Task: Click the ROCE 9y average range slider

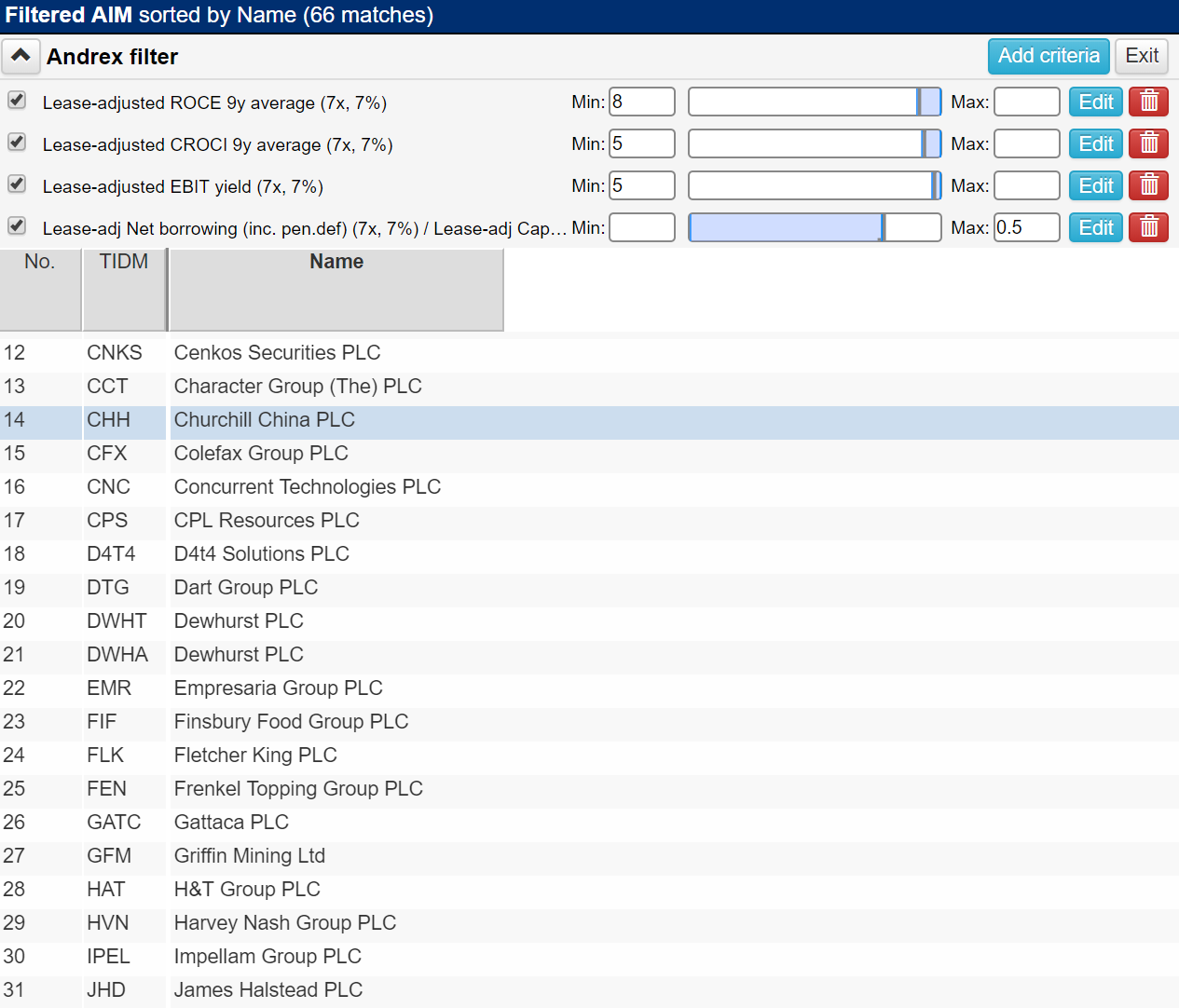Action: click(x=815, y=102)
